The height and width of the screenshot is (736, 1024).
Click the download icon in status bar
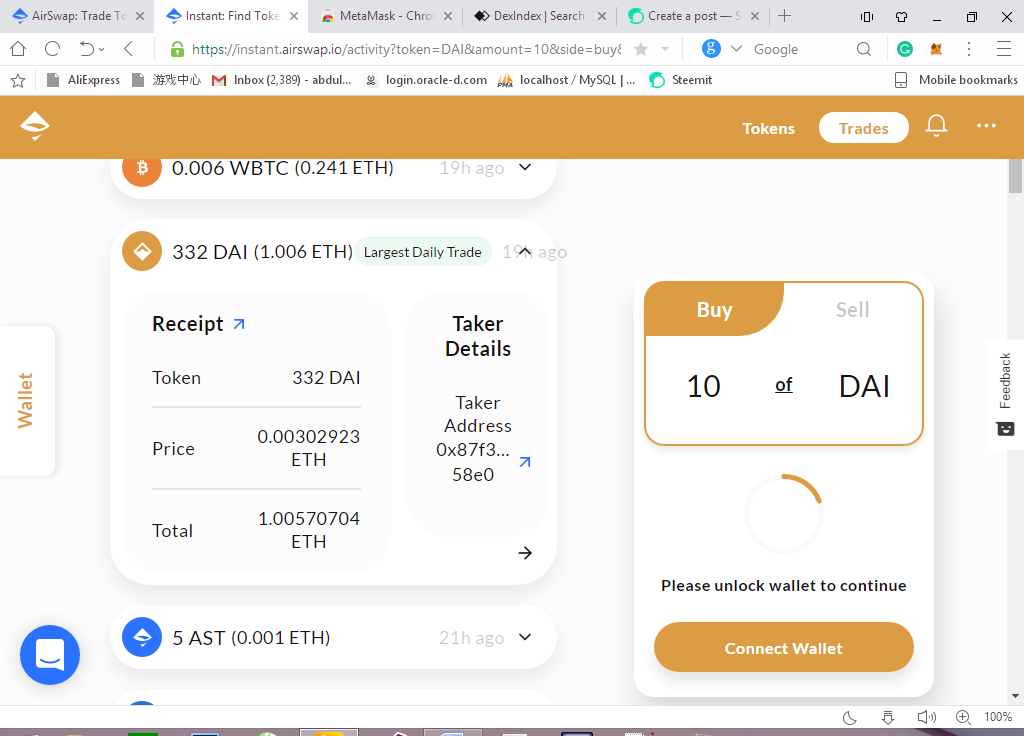point(888,718)
